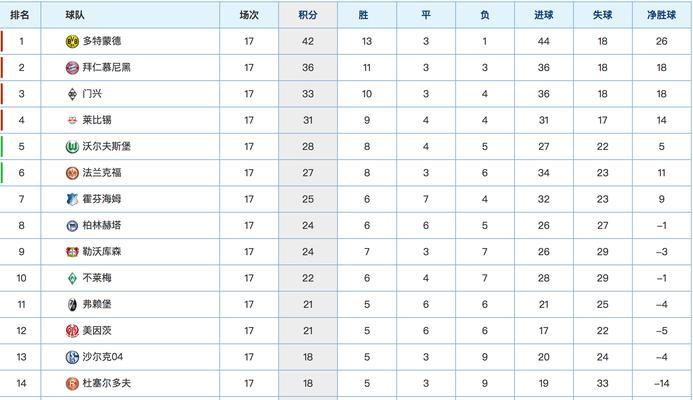This screenshot has height=400, width=693.
Task: Click the Bayern Munich club crest
Action: click(x=72, y=68)
